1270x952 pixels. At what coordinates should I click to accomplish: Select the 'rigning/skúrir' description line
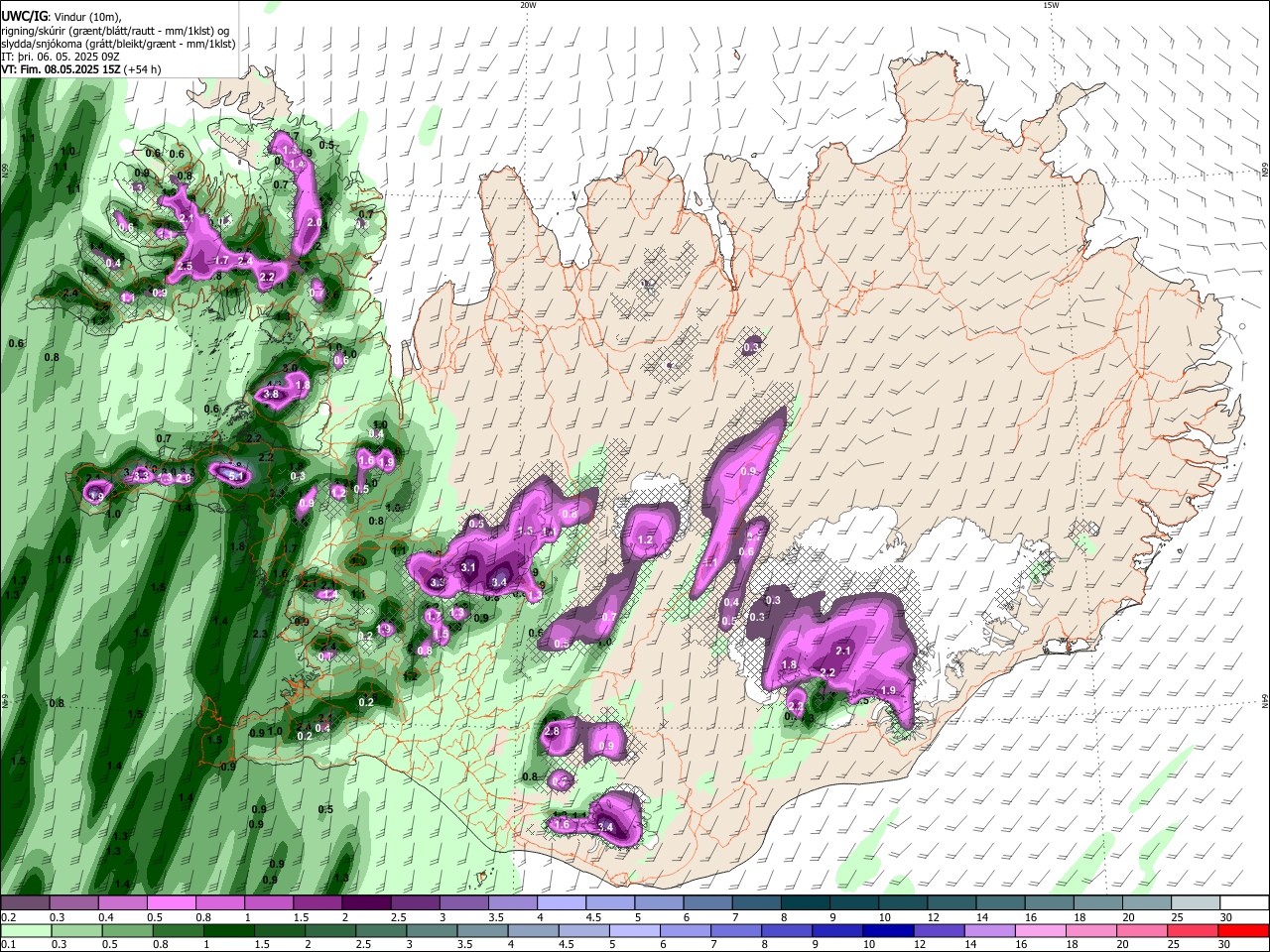click(x=116, y=31)
